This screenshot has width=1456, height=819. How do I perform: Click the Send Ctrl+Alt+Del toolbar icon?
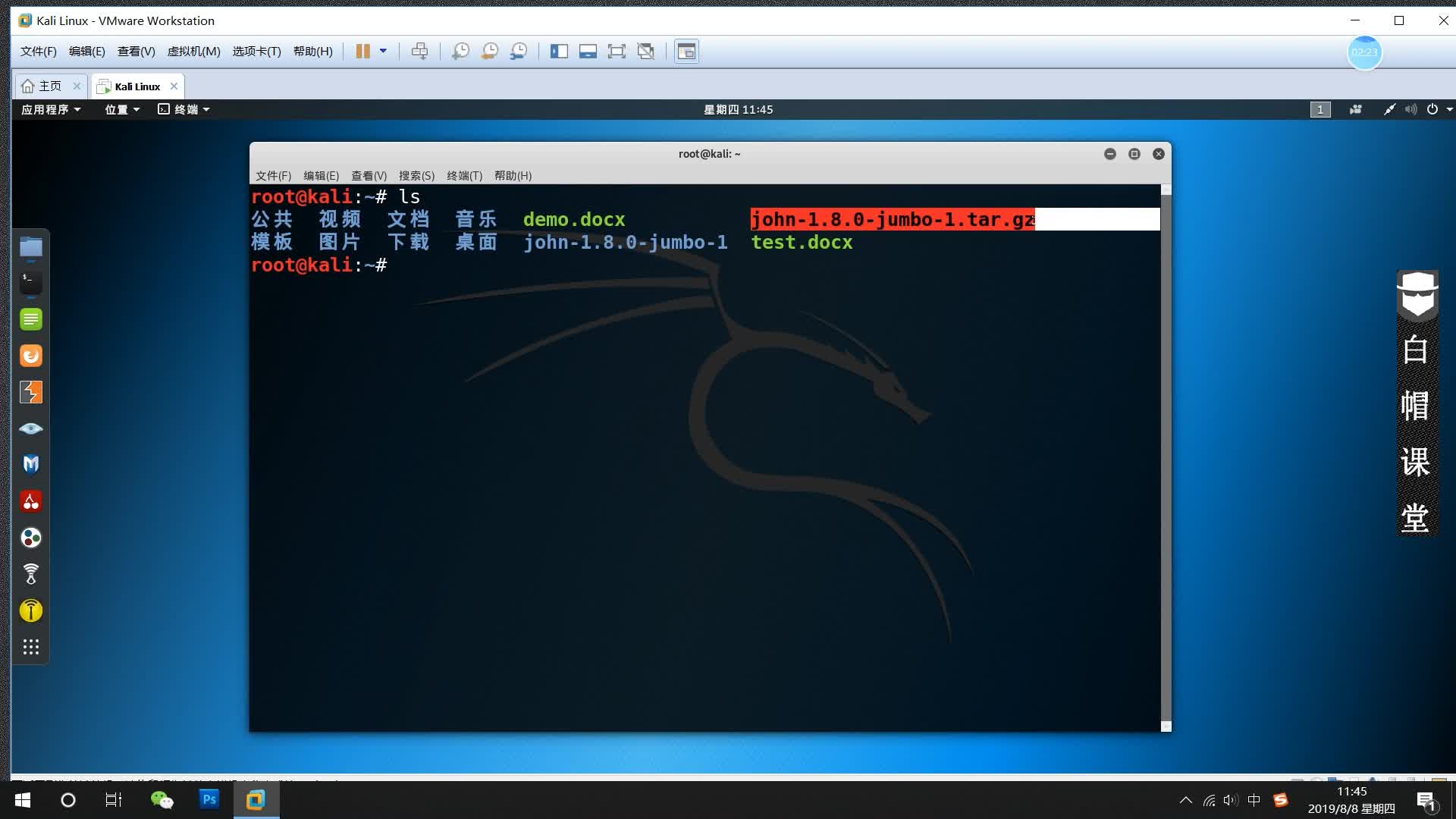pyautogui.click(x=419, y=51)
